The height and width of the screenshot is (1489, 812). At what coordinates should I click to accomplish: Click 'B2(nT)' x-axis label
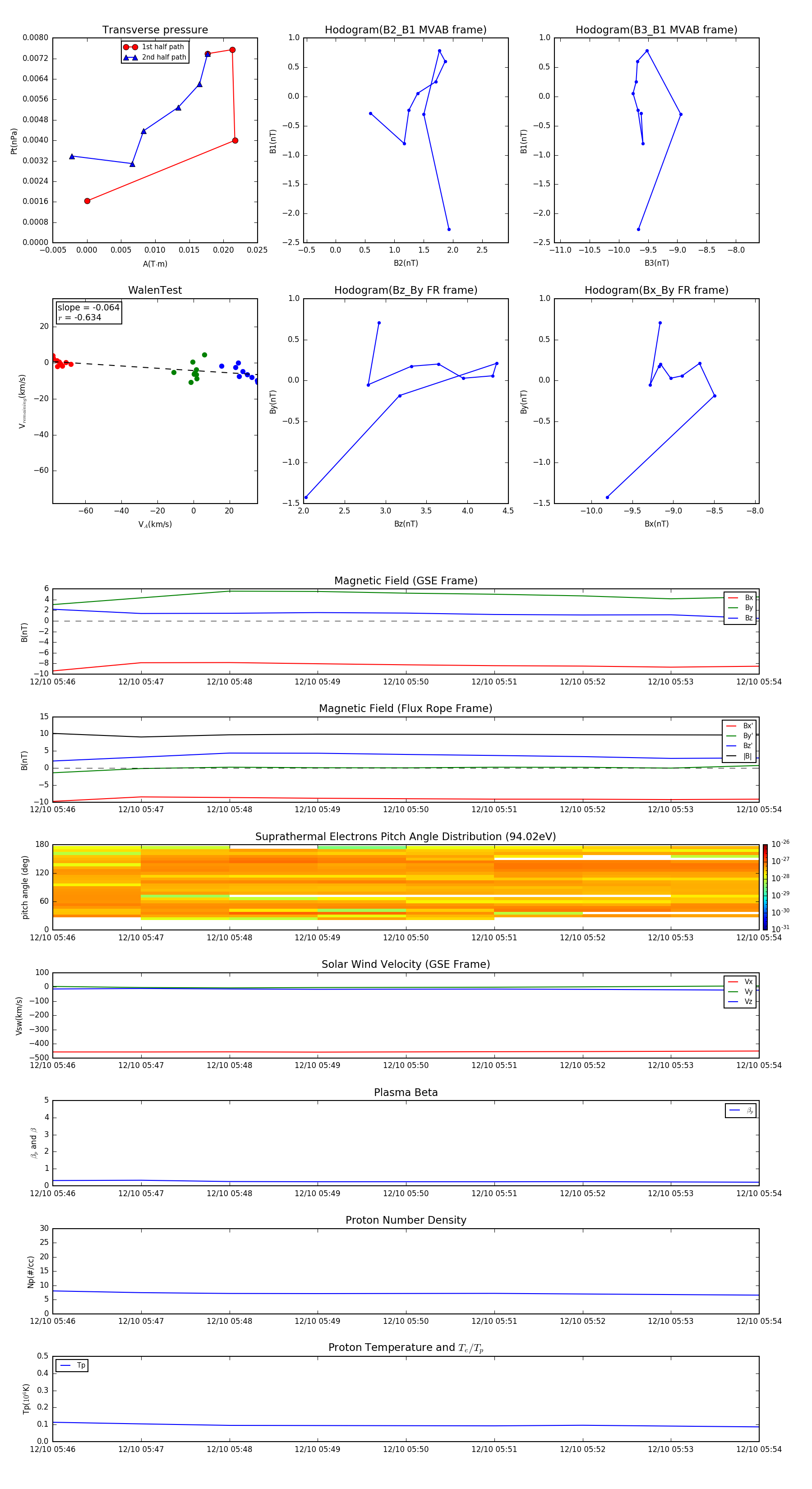[406, 263]
